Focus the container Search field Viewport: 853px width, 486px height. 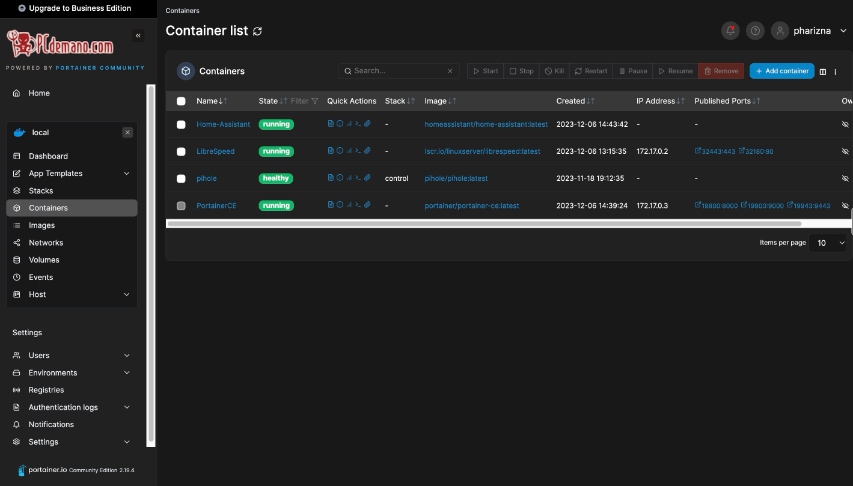tap(398, 71)
